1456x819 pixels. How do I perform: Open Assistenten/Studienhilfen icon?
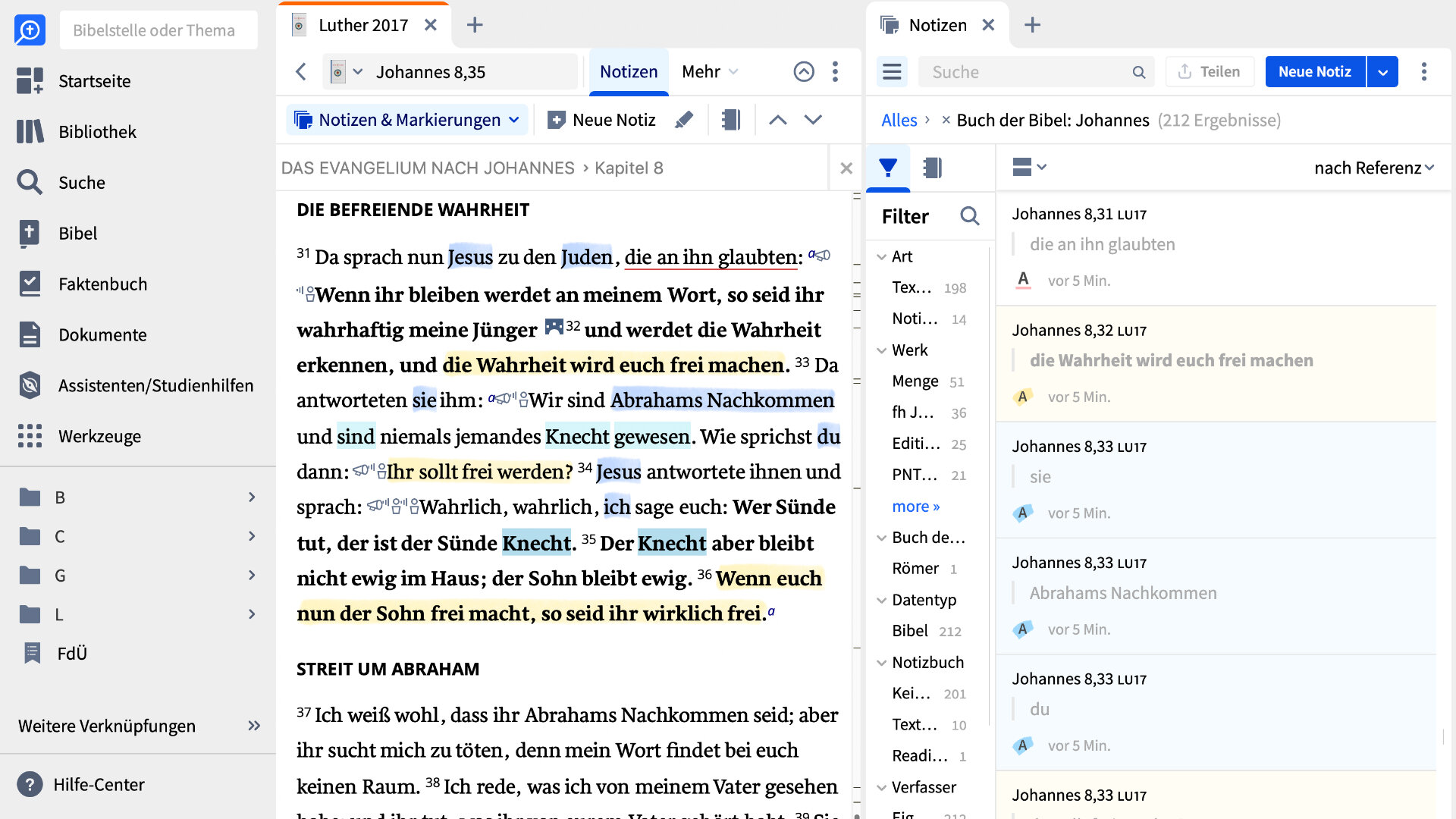click(30, 386)
